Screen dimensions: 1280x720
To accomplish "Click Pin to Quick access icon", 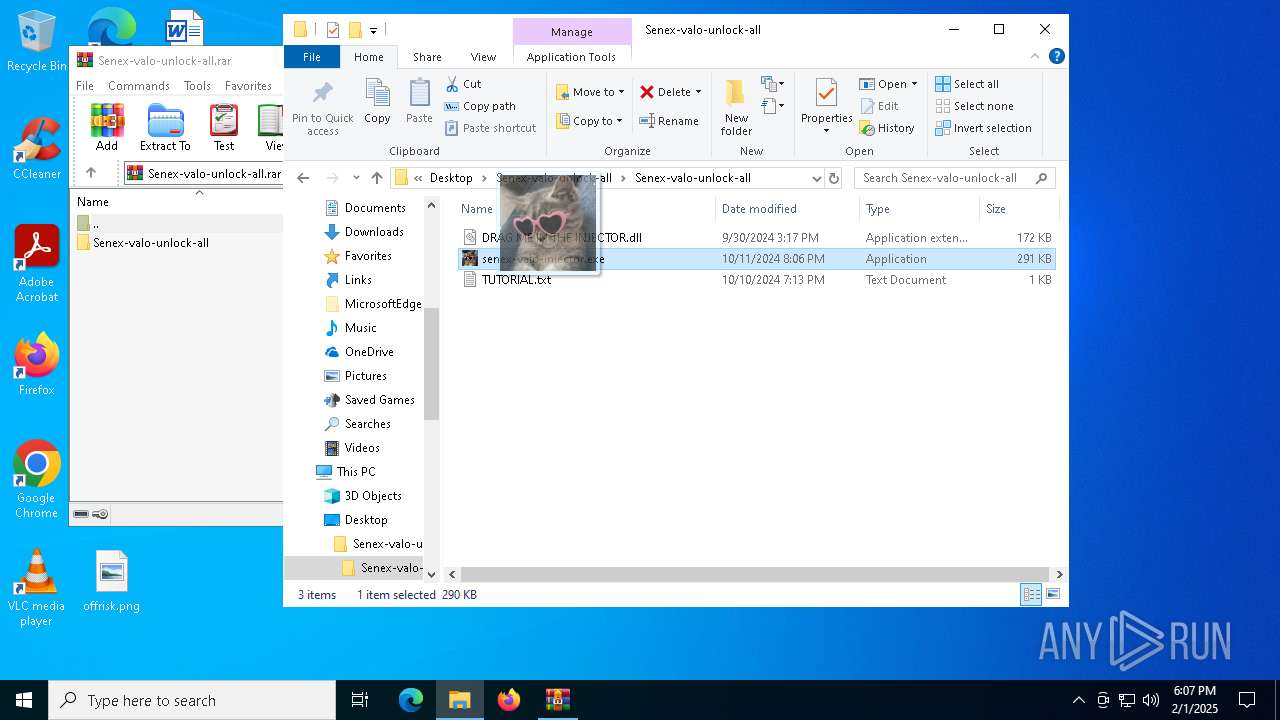I will point(322,108).
